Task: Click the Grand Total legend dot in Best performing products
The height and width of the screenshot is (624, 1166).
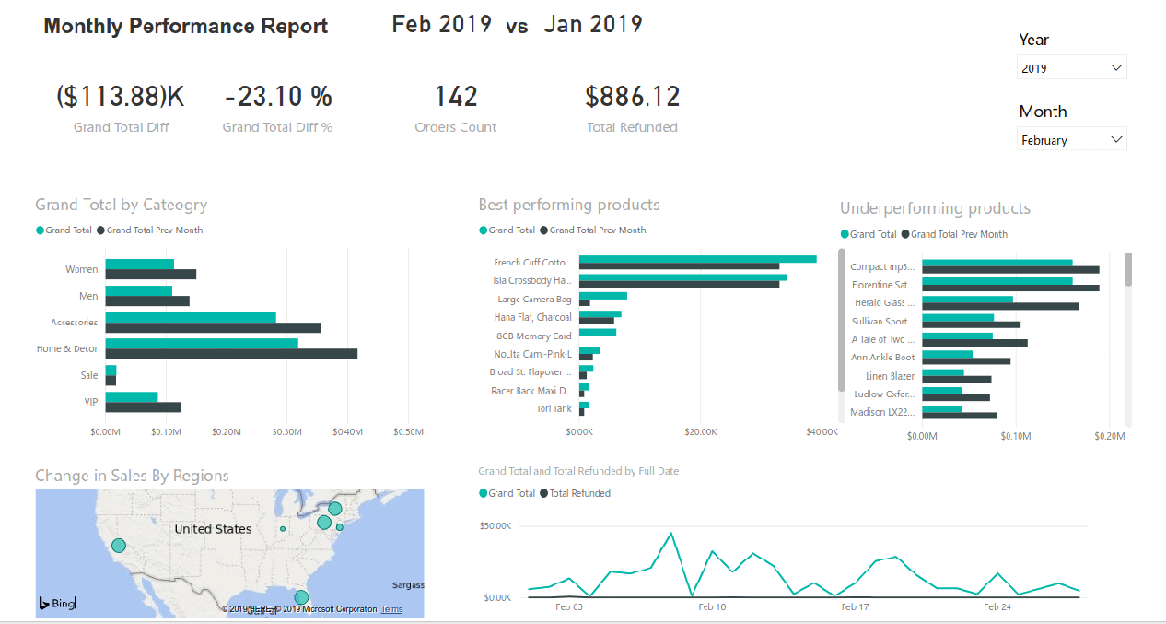Action: coord(483,231)
